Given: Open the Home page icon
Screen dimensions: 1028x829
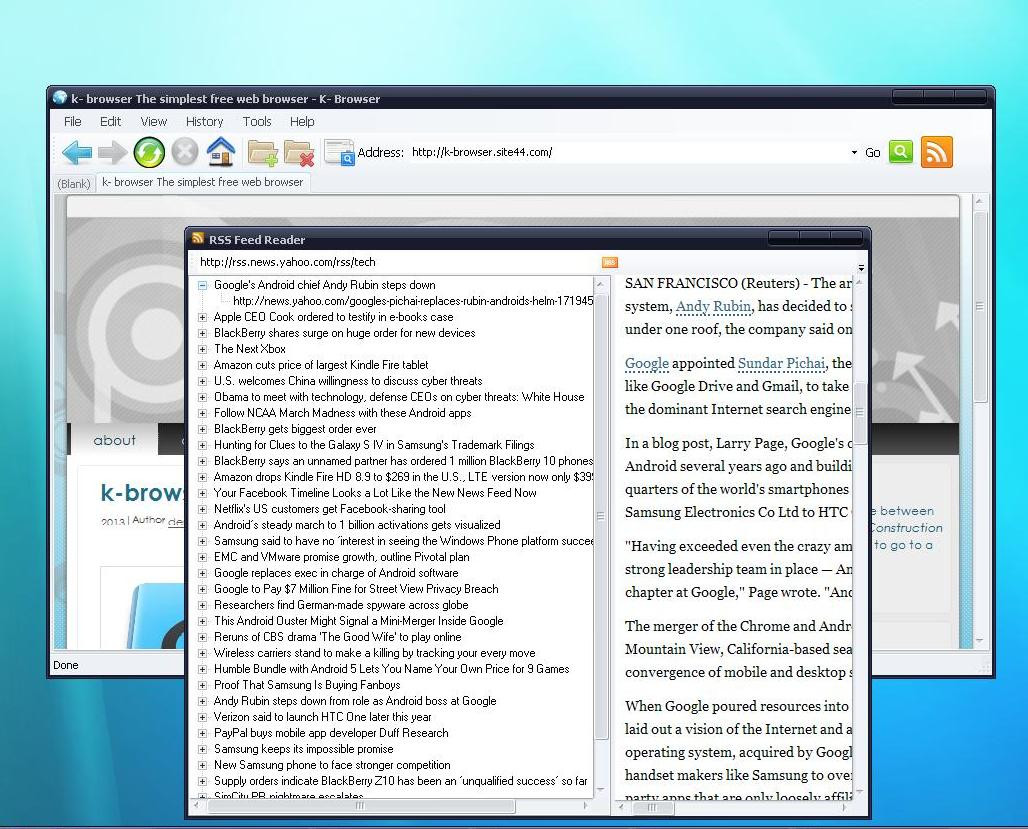Looking at the screenshot, I should pos(221,152).
